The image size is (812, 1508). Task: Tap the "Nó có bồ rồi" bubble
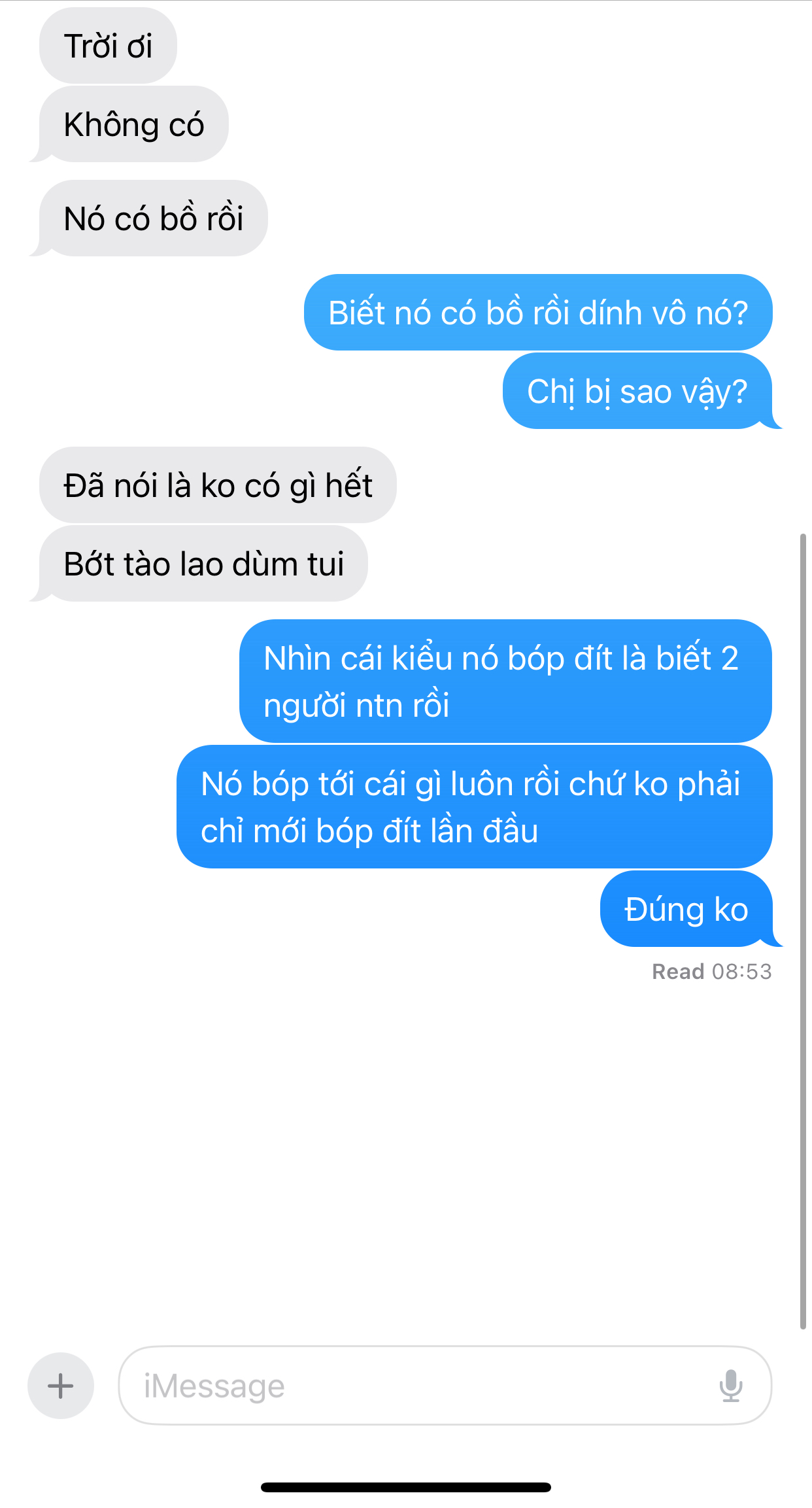153,218
